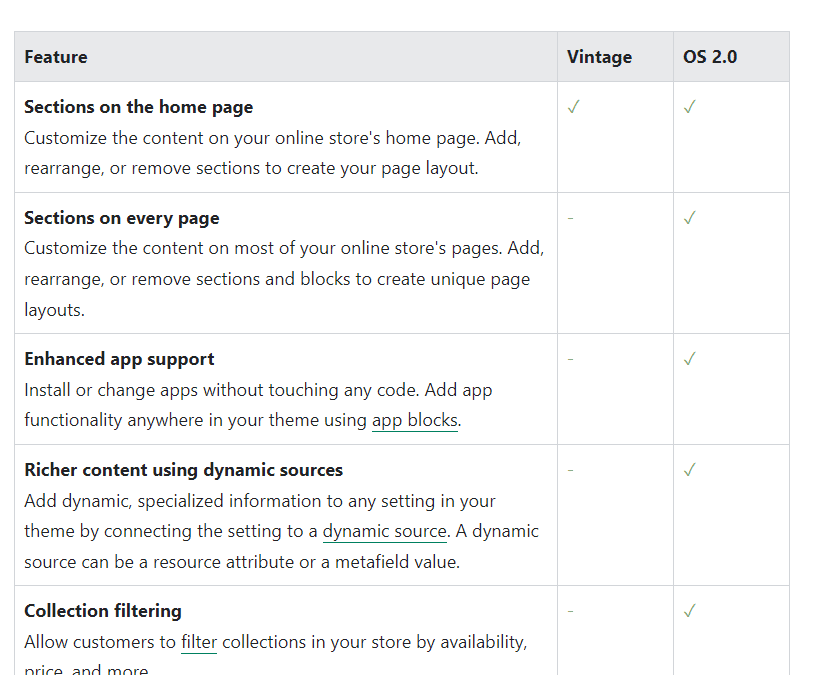Viewport: 819px width, 675px height.
Task: Click the checkmark under Vintage for Sections on home page
Action: point(574,105)
